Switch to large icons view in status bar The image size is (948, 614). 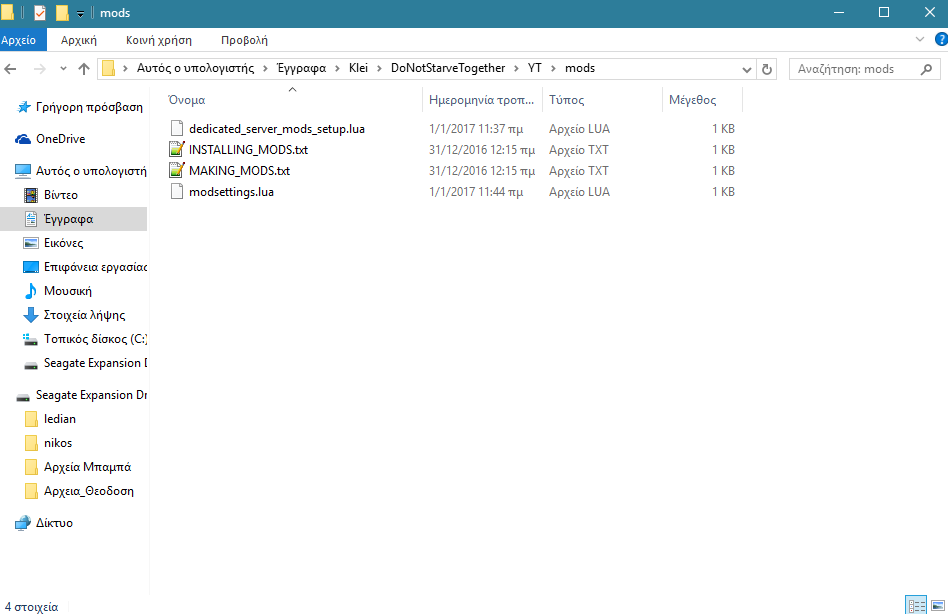point(936,605)
